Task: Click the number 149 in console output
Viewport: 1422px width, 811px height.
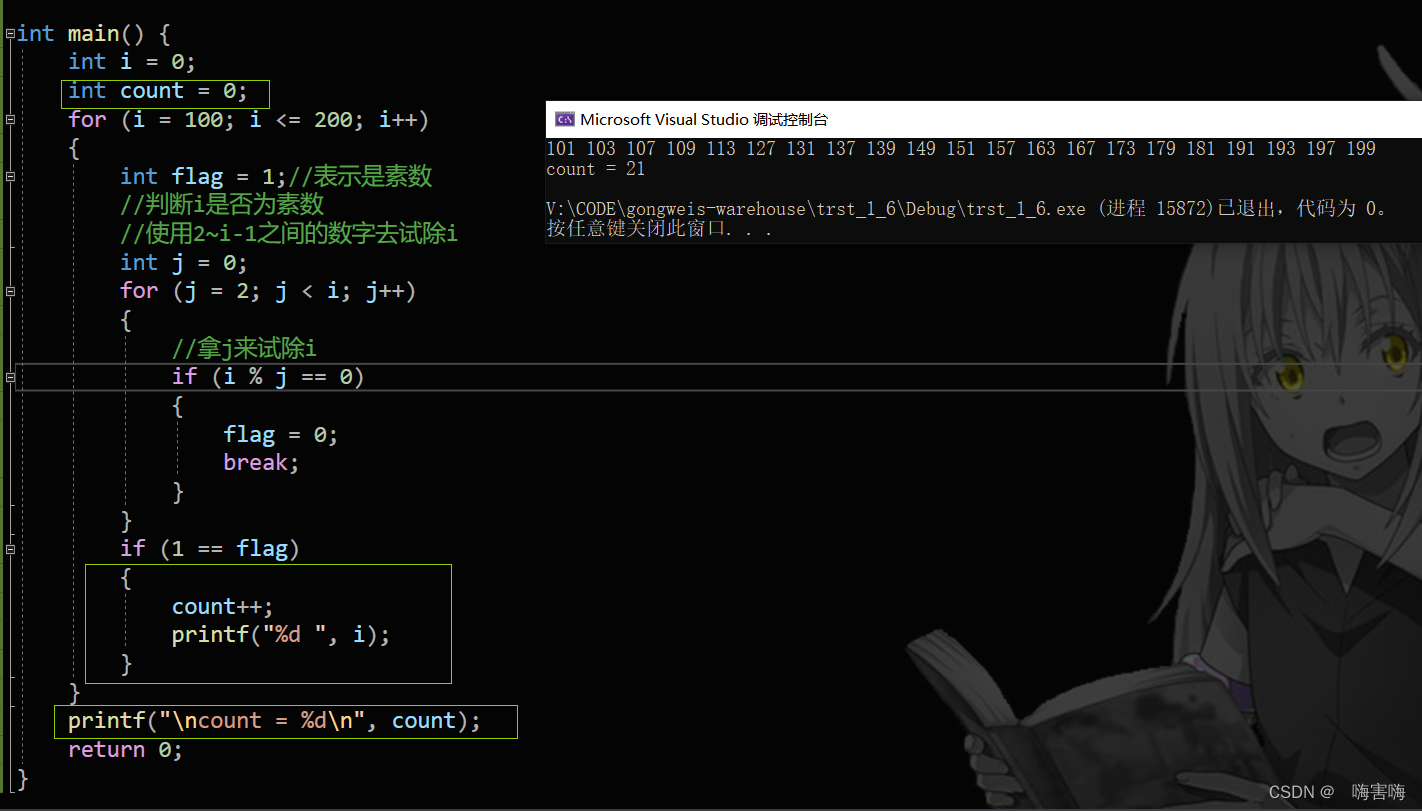Action: (x=921, y=148)
